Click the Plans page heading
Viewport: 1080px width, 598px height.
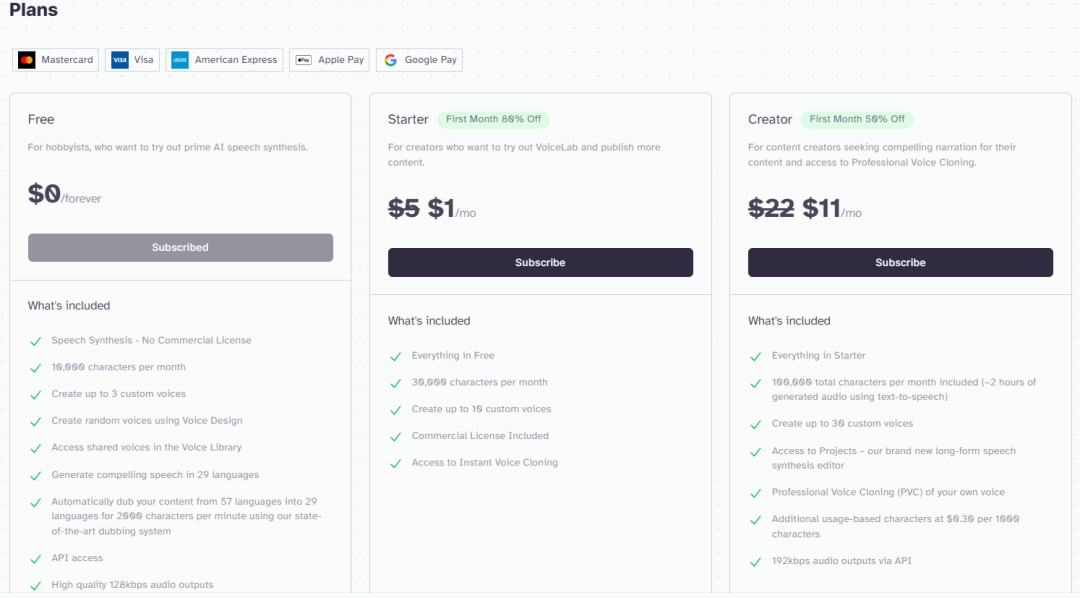click(x=34, y=10)
